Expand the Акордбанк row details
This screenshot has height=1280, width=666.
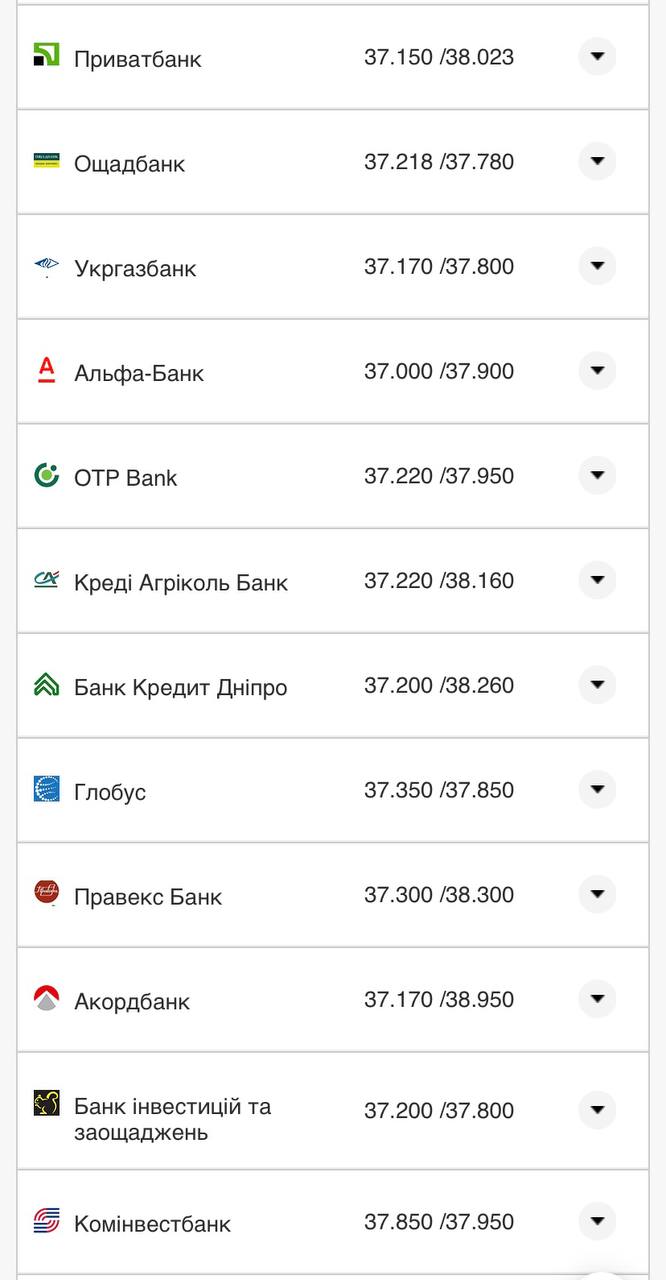point(597,999)
